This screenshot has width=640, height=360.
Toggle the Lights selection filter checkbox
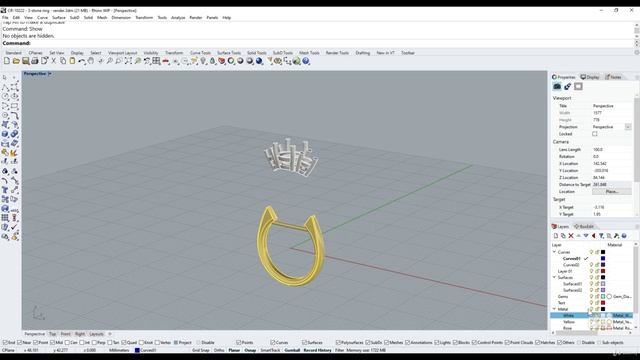pos(437,342)
